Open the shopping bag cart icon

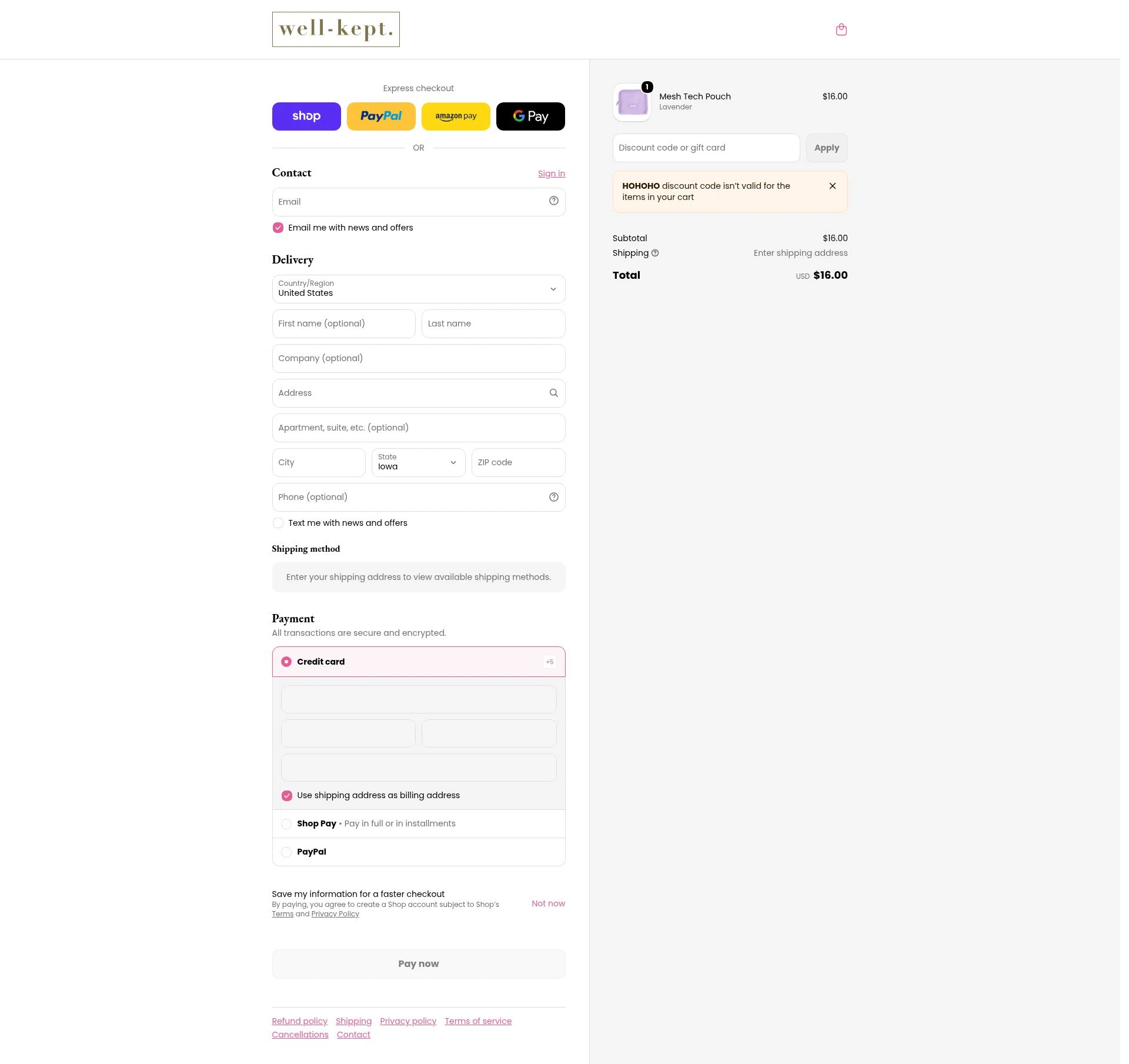[x=841, y=29]
